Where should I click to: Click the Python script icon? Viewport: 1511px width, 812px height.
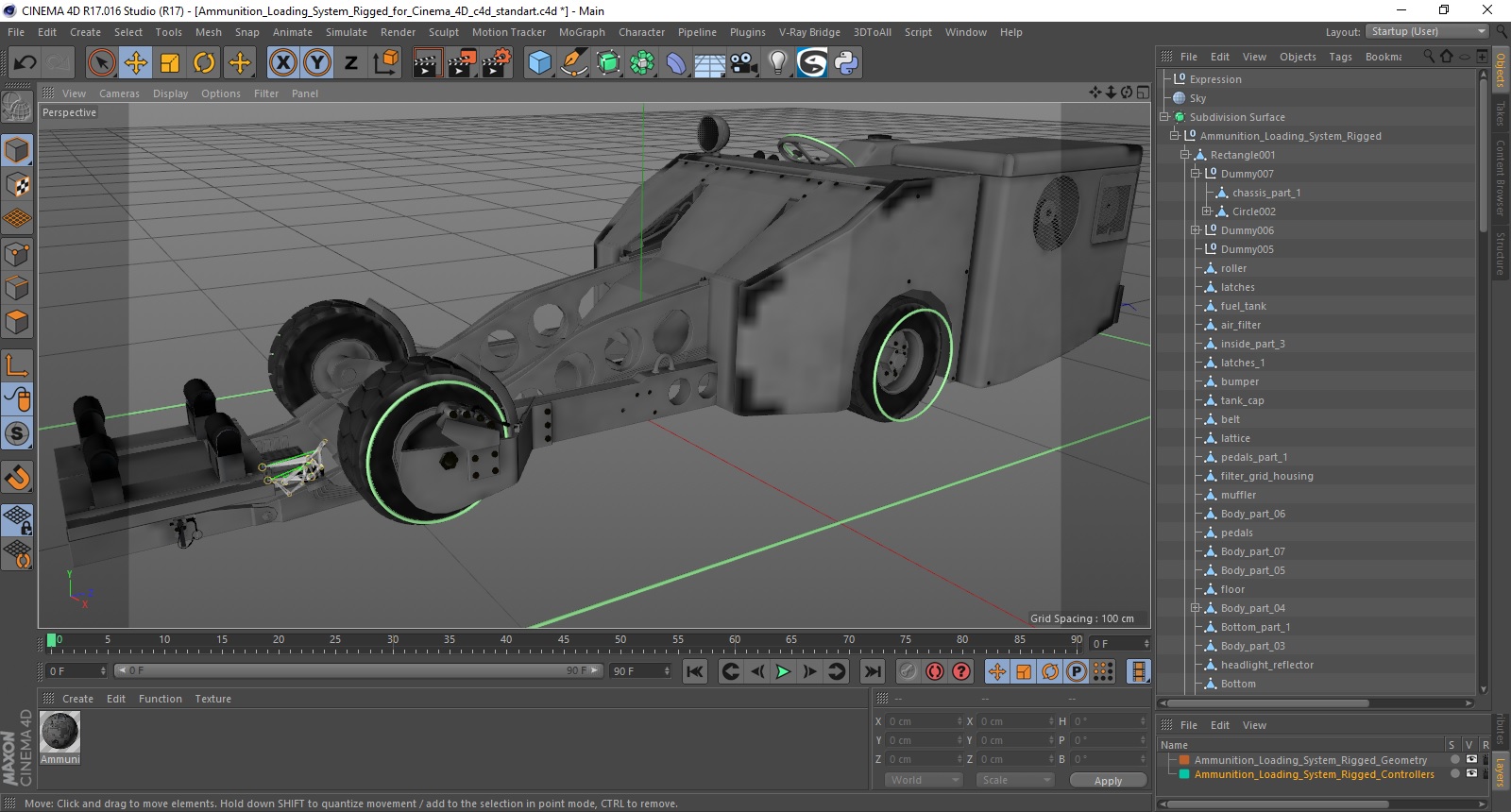pyautogui.click(x=846, y=63)
